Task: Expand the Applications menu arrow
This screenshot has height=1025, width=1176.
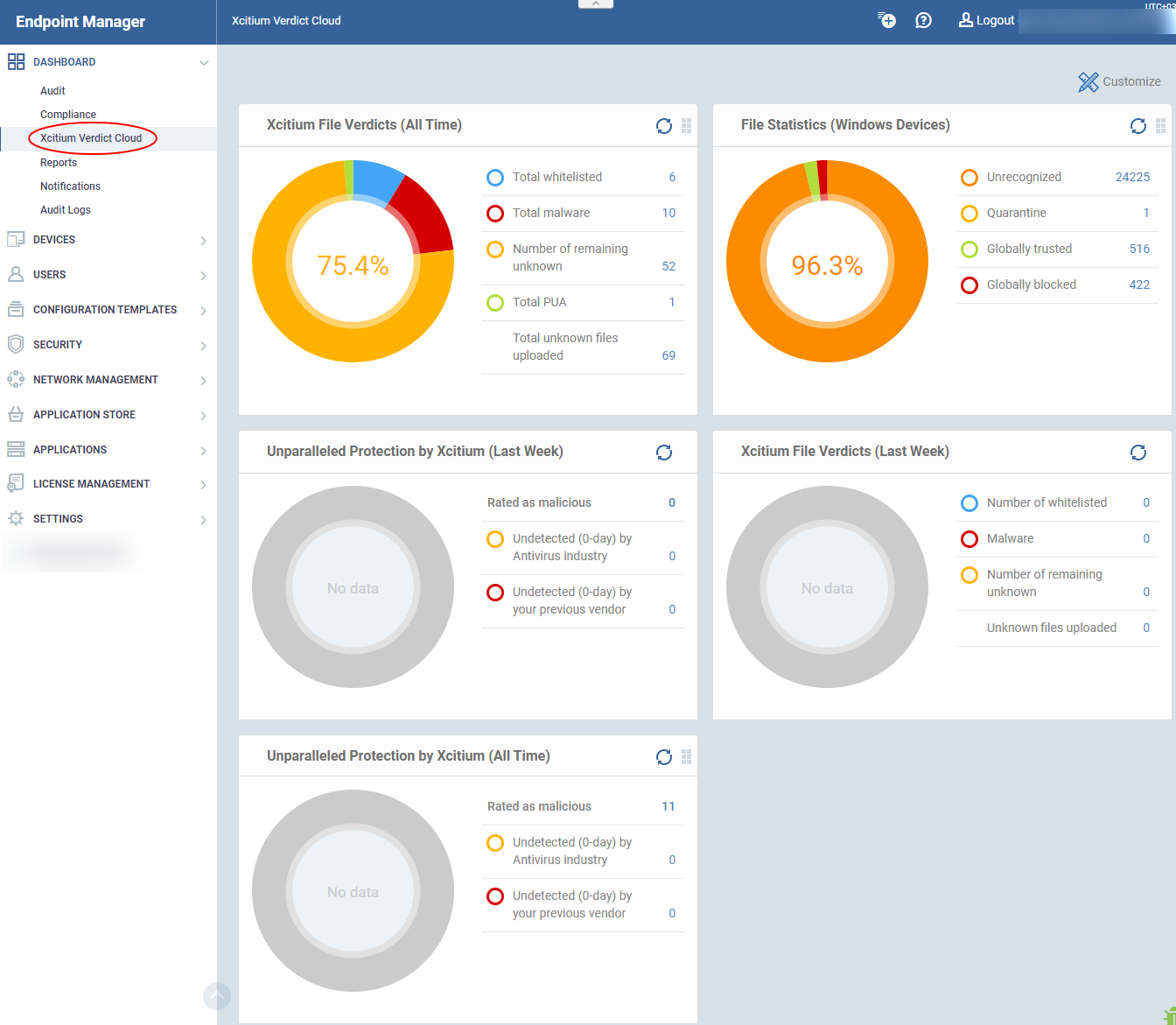Action: [x=203, y=451]
